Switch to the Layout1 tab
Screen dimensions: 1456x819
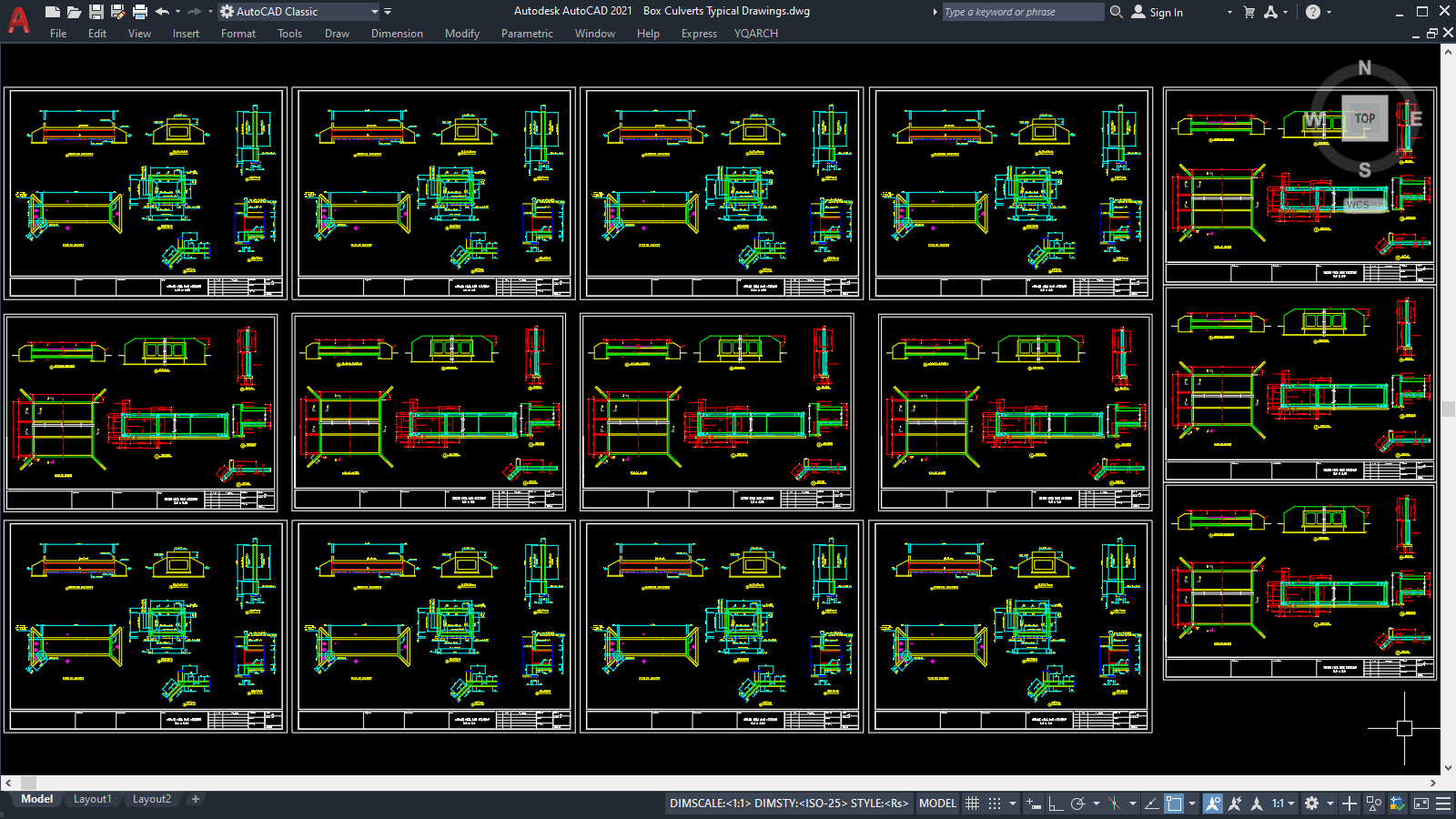[x=92, y=799]
